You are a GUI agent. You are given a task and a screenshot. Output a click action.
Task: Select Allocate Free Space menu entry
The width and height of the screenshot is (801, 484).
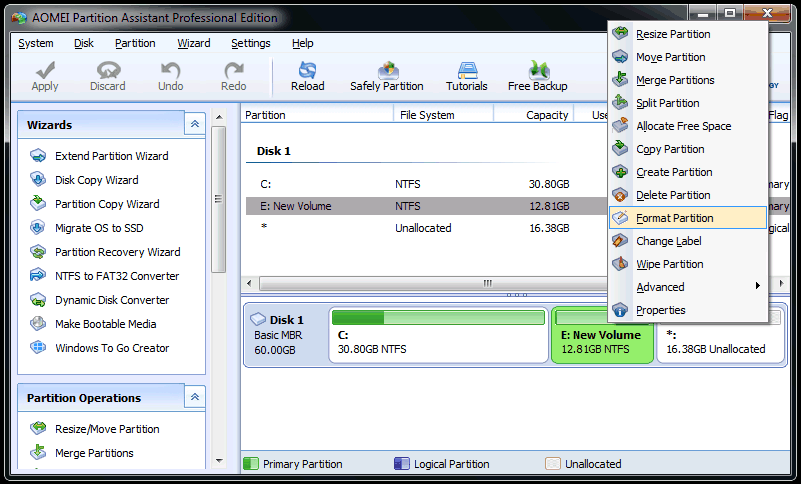tap(688, 126)
